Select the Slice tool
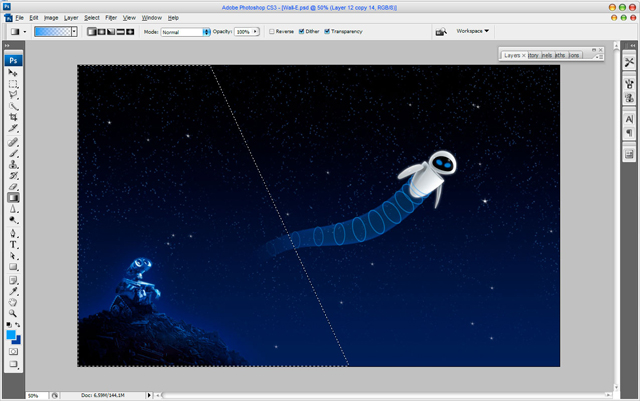Image resolution: width=640 pixels, height=401 pixels. point(13,128)
